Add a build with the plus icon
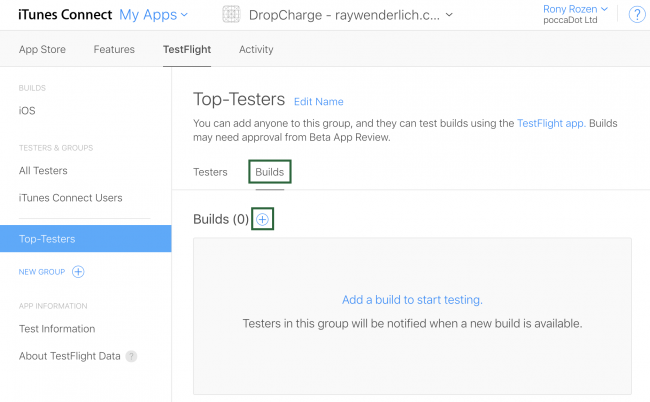650x402 pixels. 262,219
